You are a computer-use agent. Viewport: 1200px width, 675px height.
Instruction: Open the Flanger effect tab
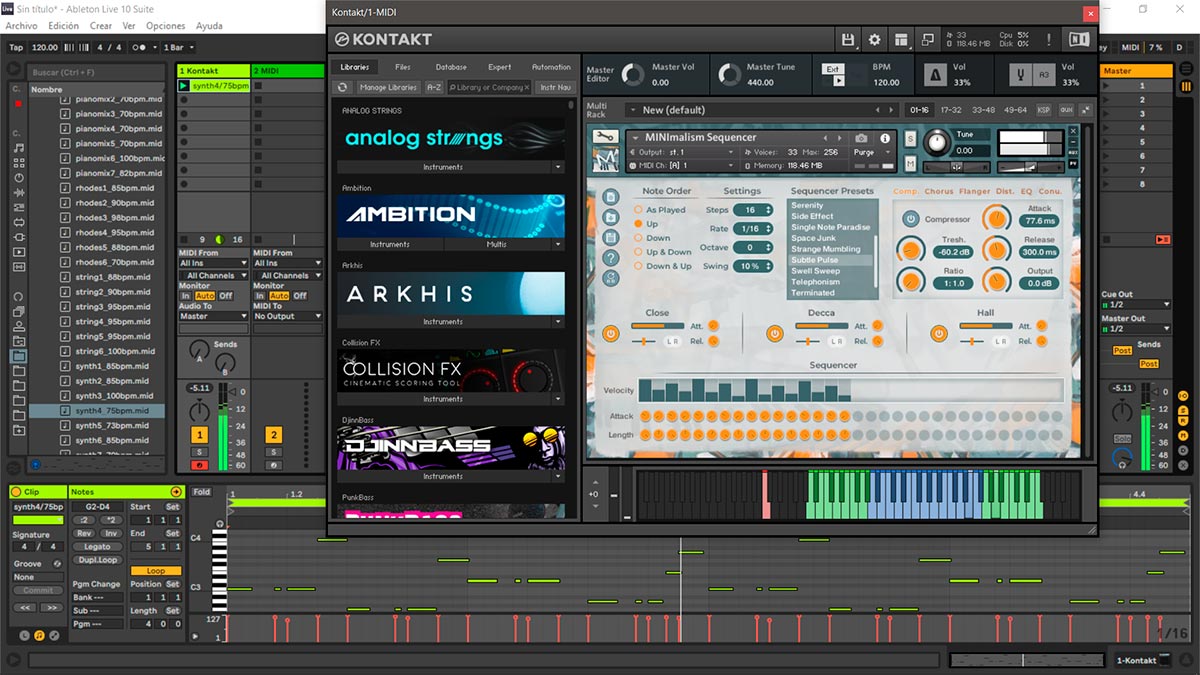(x=974, y=191)
